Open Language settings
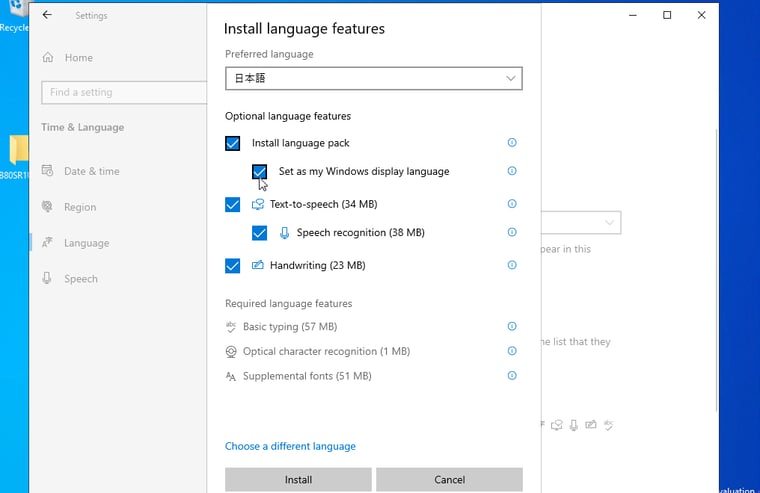Screen dimensions: 760x493 [x=86, y=243]
